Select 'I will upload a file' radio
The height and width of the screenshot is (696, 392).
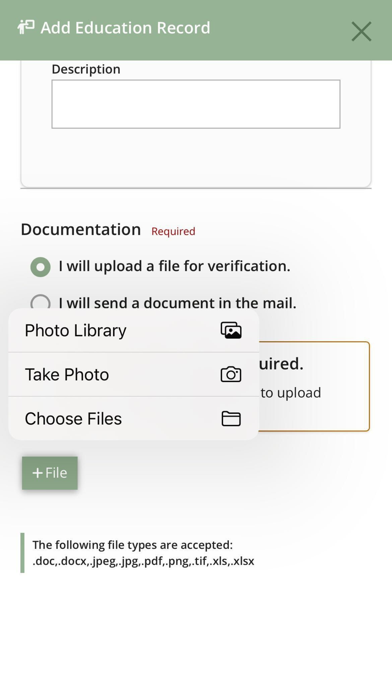click(x=40, y=267)
